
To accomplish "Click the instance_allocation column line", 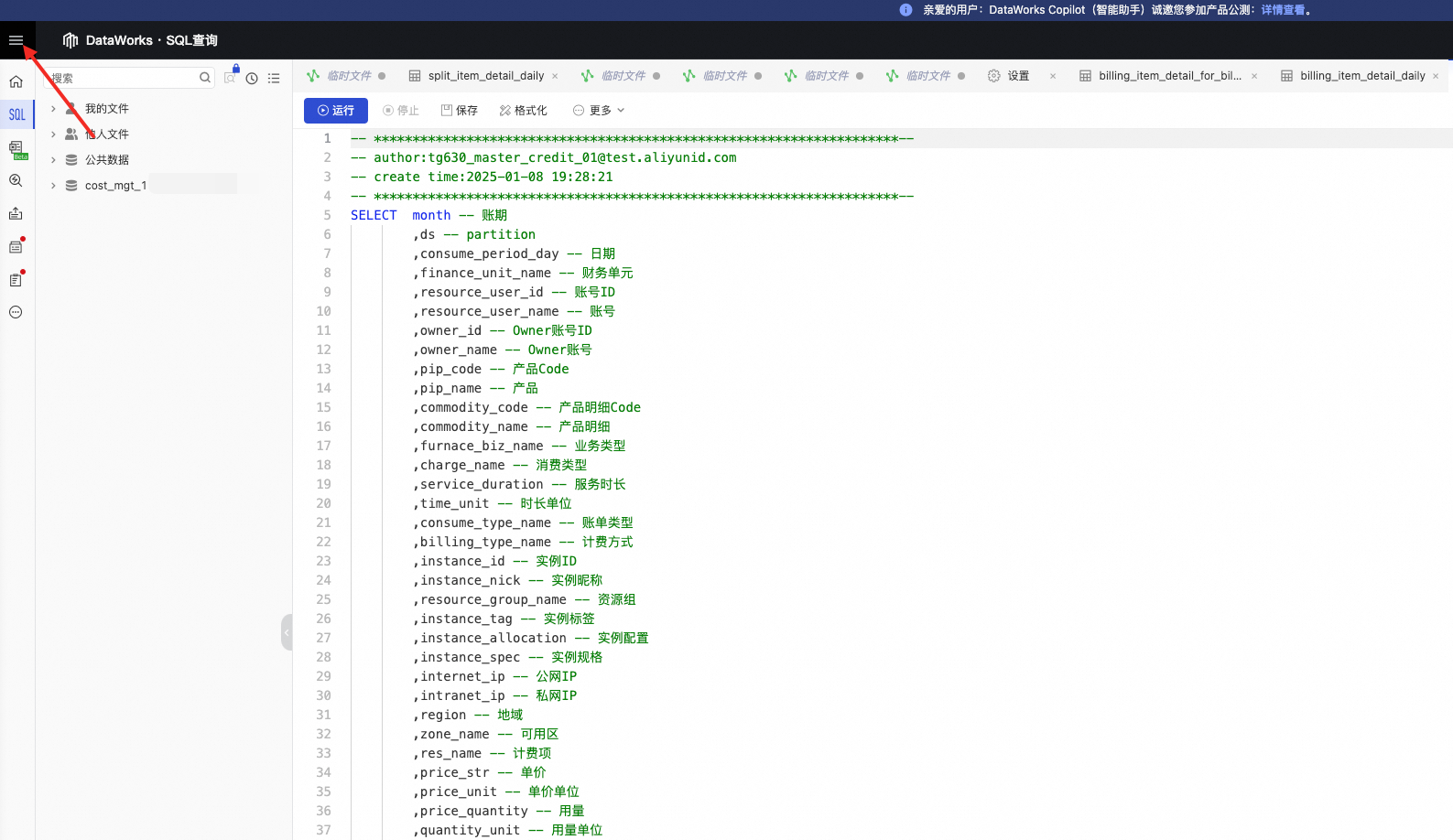I will [x=530, y=638].
